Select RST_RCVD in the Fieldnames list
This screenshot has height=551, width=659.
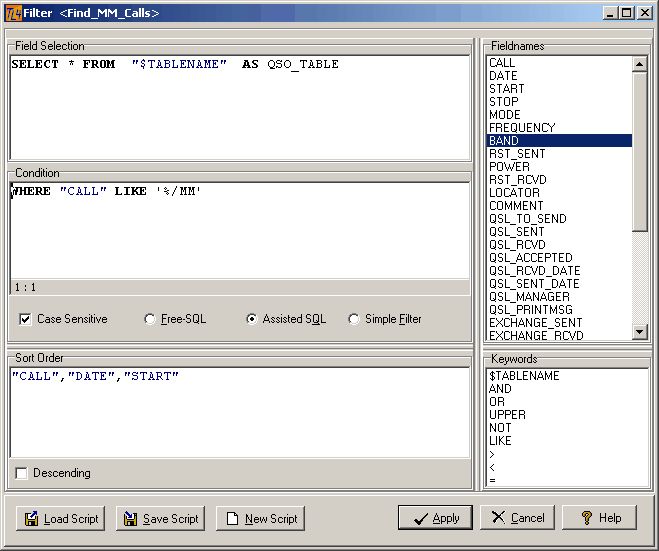559,180
